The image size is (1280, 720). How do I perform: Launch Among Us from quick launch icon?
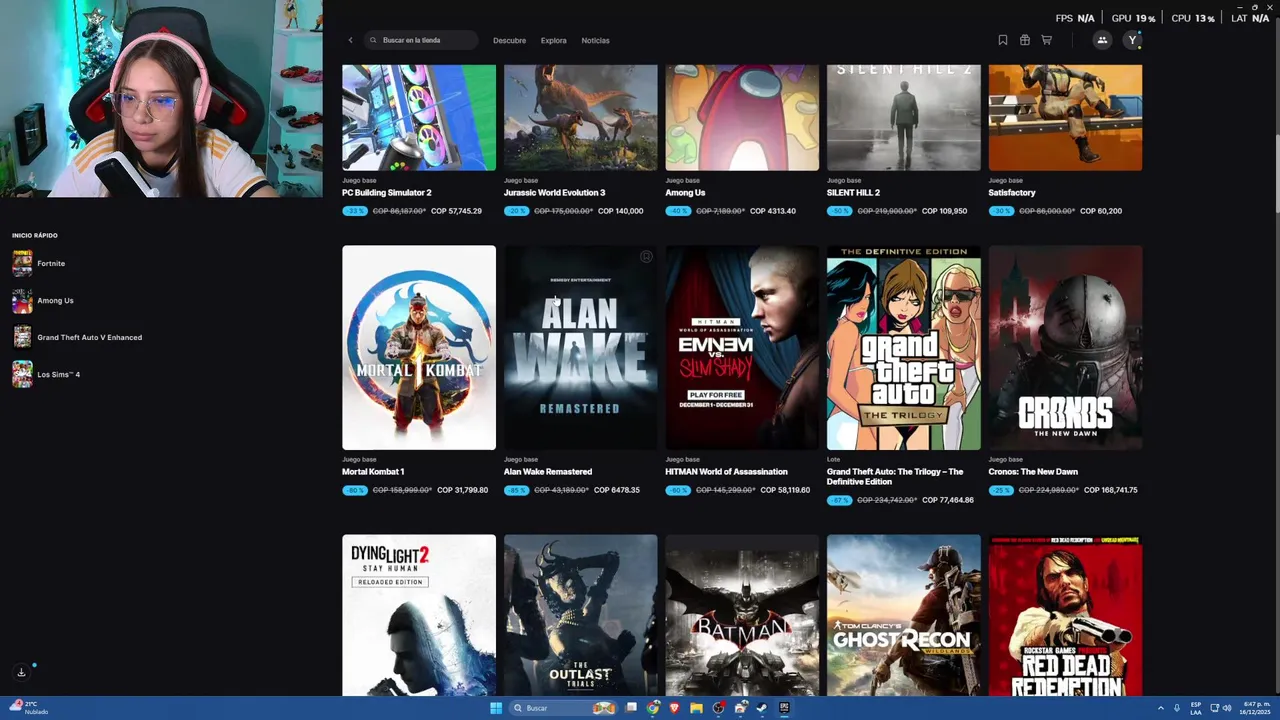tap(22, 300)
